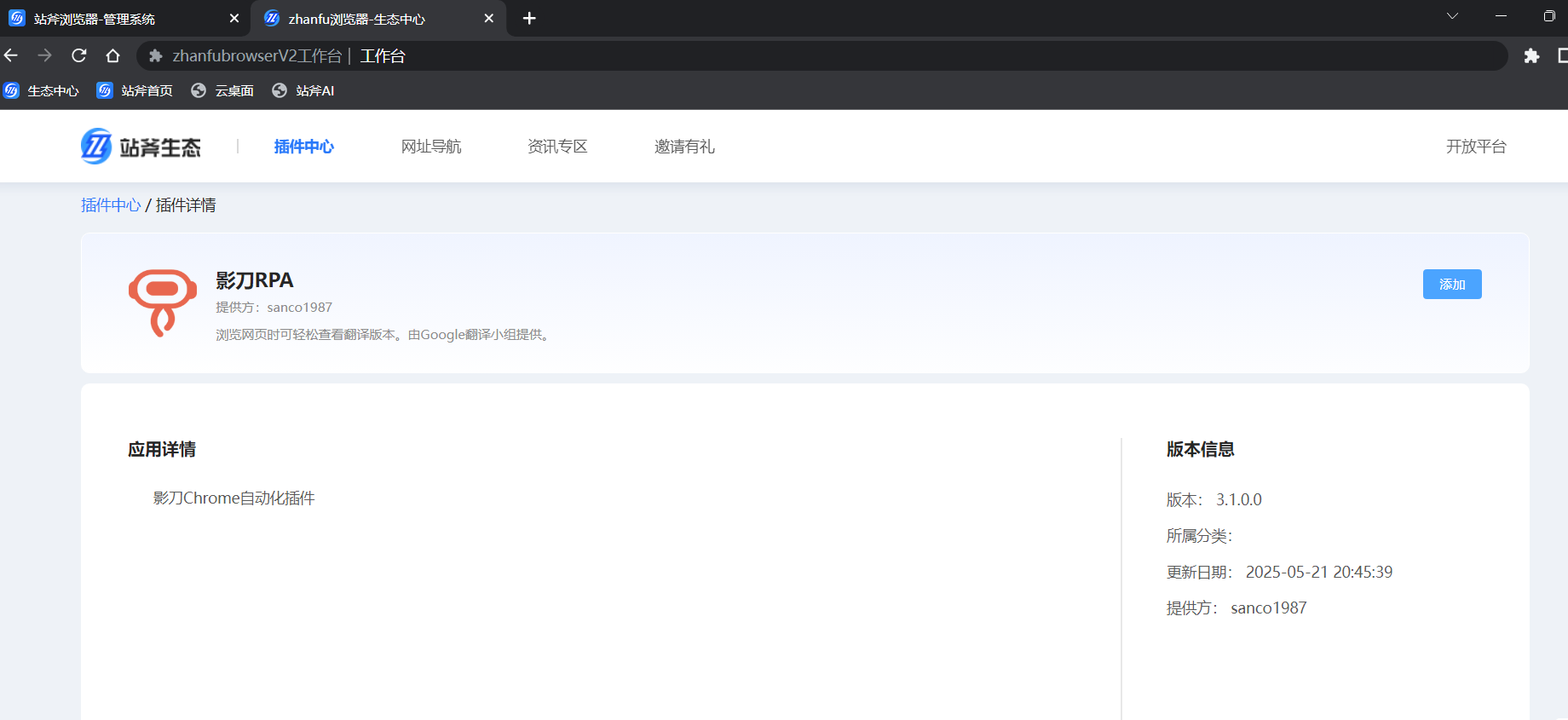The height and width of the screenshot is (720, 1568).
Task: Open the 网址导航 navigation item
Action: tap(431, 147)
